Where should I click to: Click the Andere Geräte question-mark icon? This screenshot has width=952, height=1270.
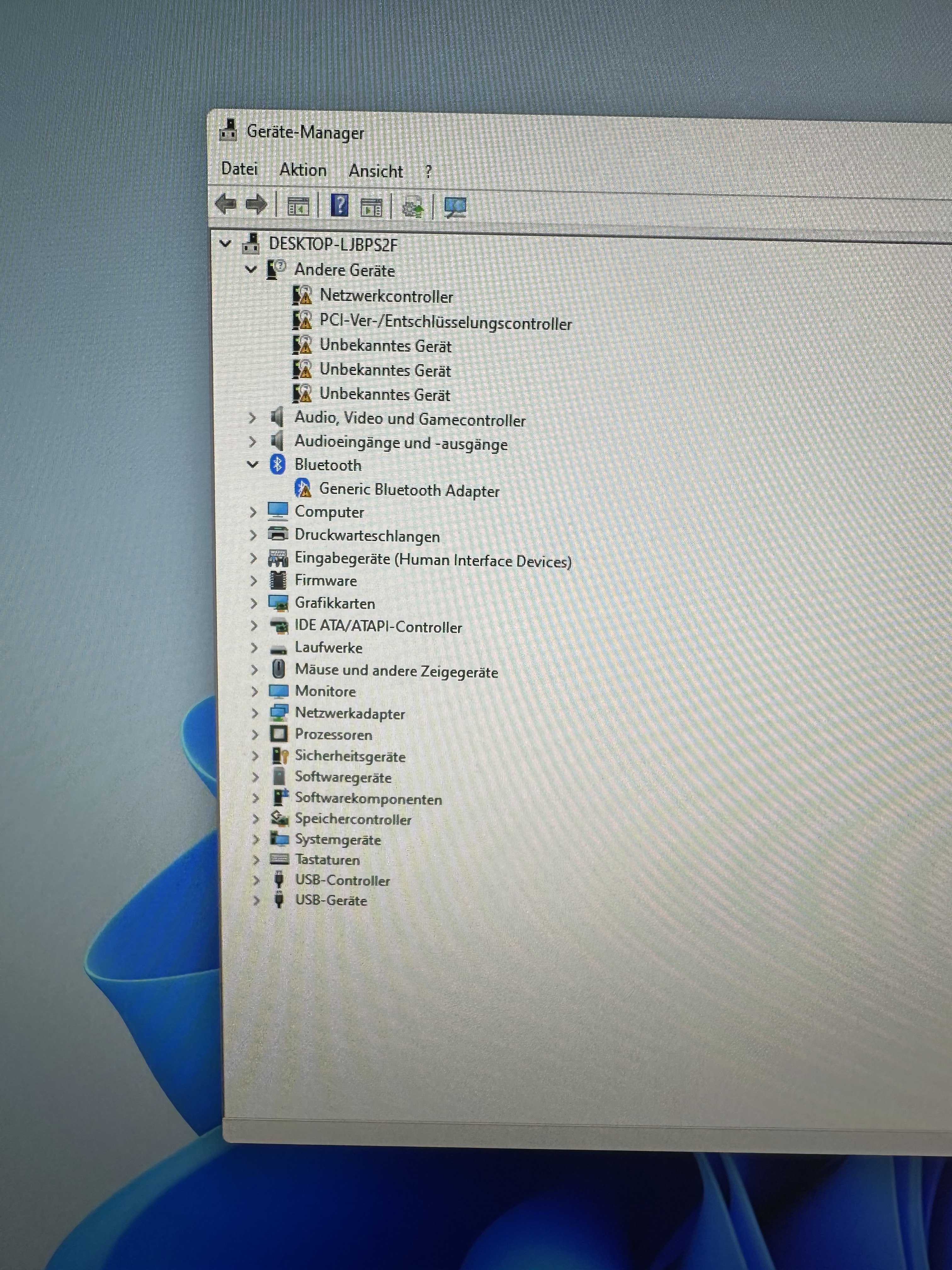tap(276, 269)
